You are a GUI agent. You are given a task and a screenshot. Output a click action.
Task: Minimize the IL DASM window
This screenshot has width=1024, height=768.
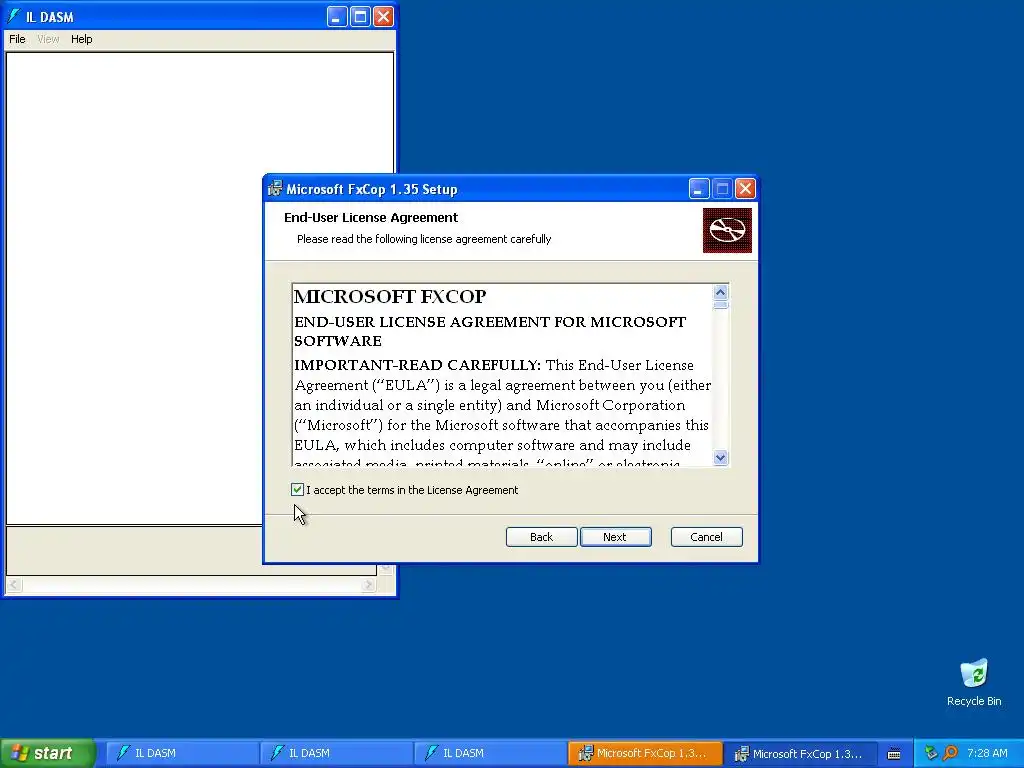point(337,16)
